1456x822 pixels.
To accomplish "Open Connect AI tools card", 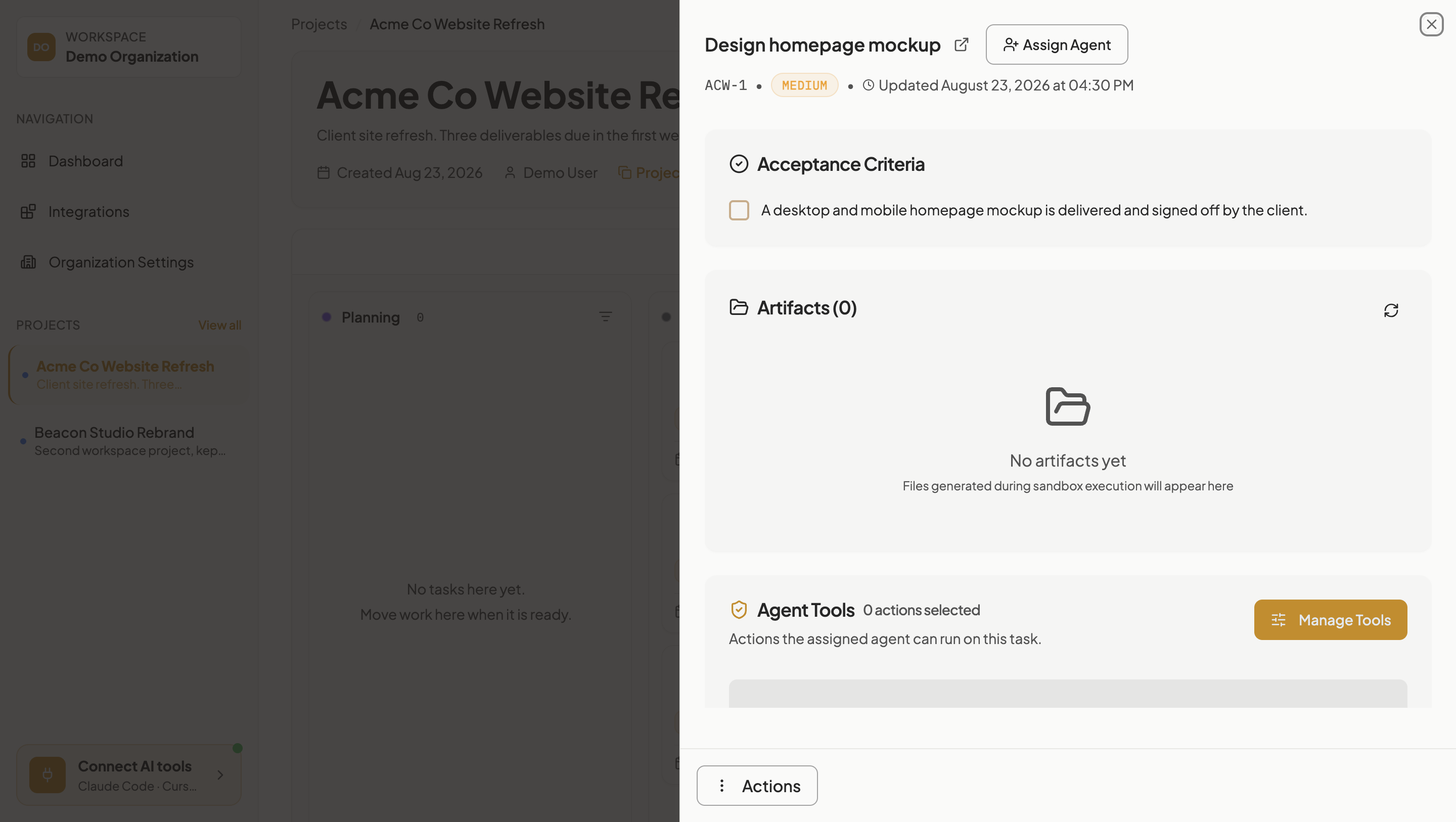I will point(129,775).
